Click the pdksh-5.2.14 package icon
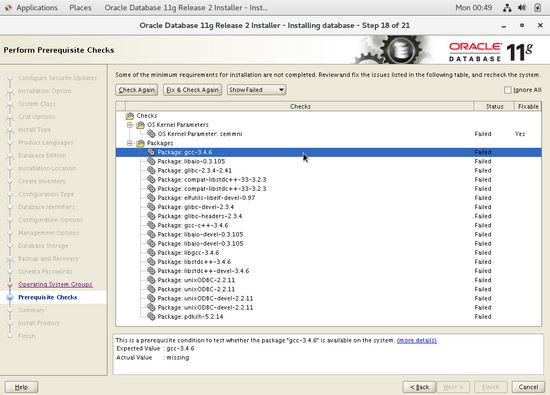The height and width of the screenshot is (395, 550). click(x=151, y=316)
